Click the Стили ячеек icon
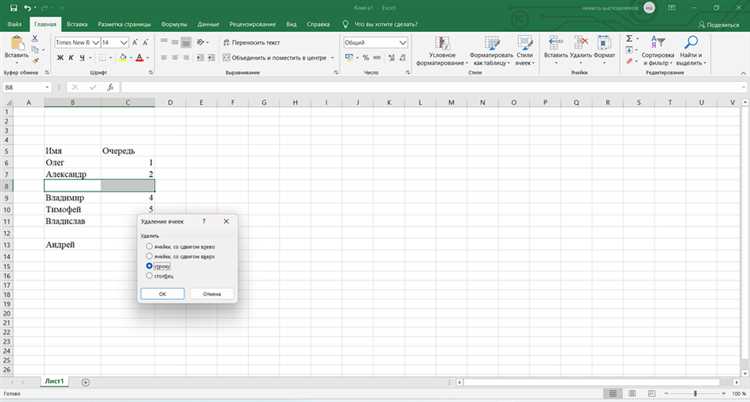750x402 pixels. pyautogui.click(x=525, y=43)
